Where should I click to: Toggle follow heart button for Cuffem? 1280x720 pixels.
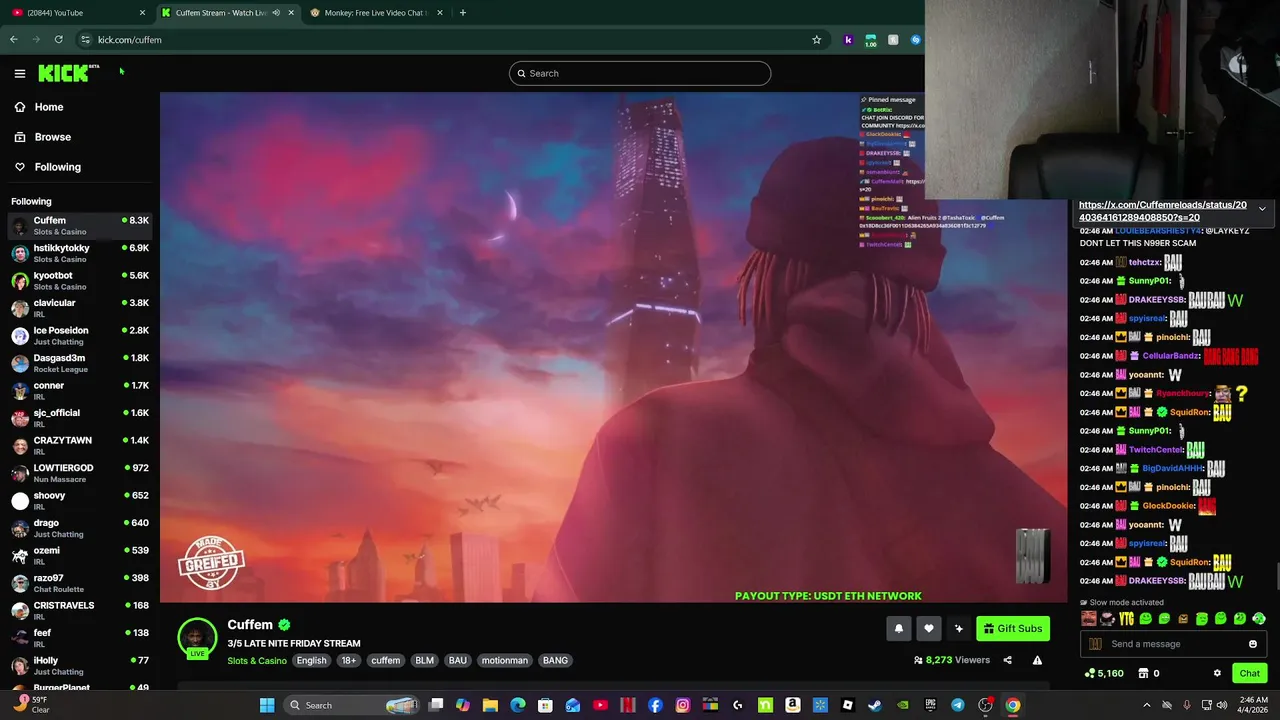click(x=929, y=628)
